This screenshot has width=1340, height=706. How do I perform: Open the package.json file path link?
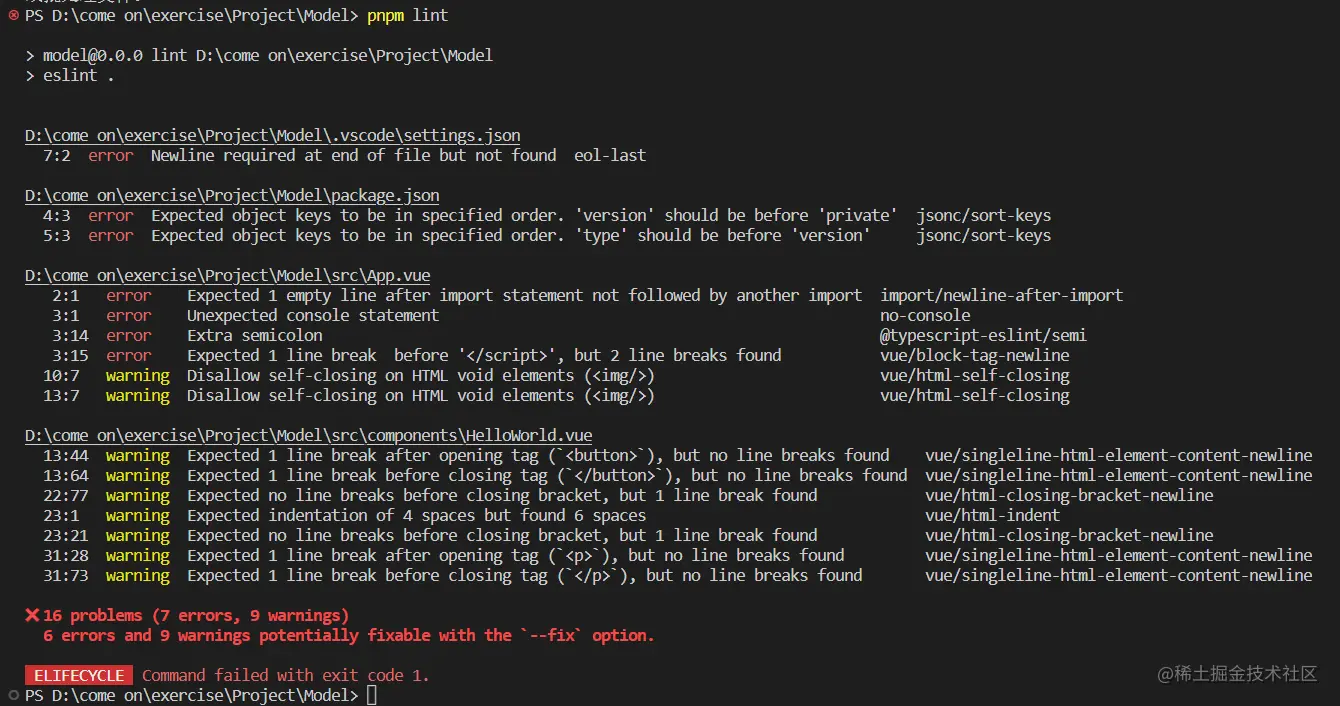[232, 195]
